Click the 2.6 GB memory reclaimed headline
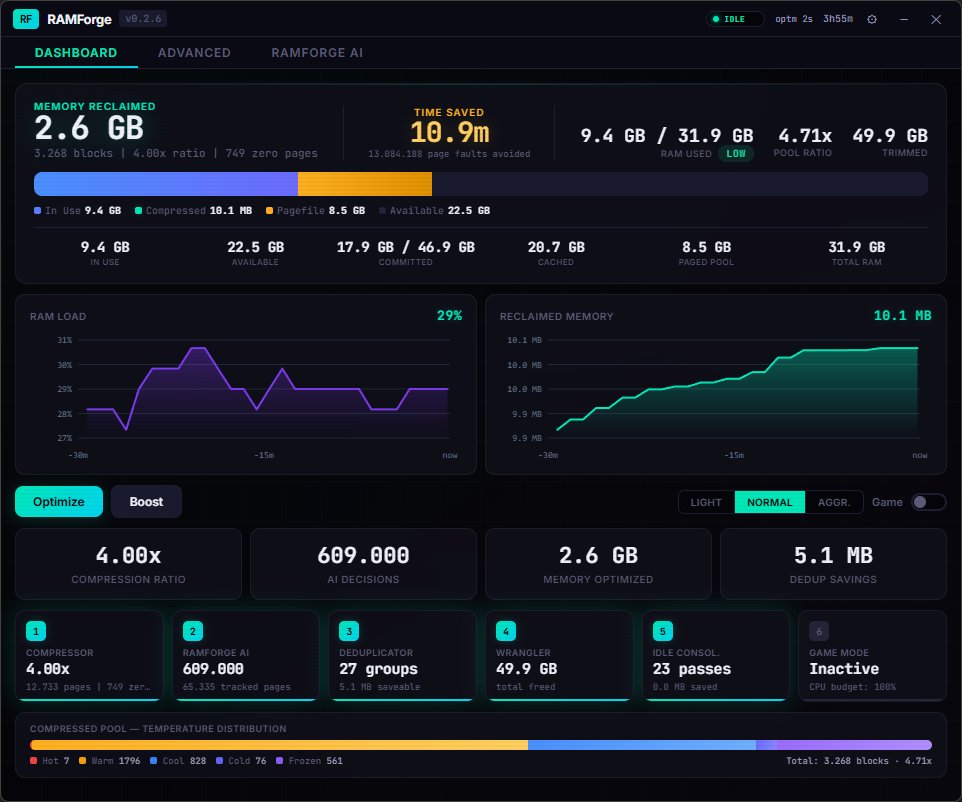The width and height of the screenshot is (962, 802). [x=89, y=128]
